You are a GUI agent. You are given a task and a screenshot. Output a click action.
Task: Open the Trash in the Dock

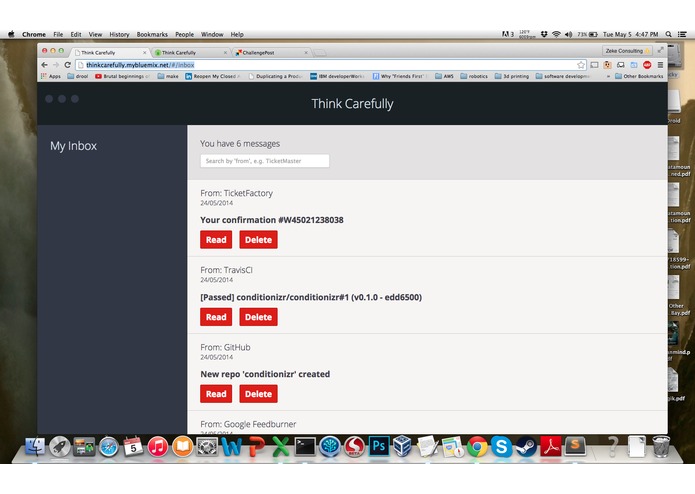coord(661,447)
